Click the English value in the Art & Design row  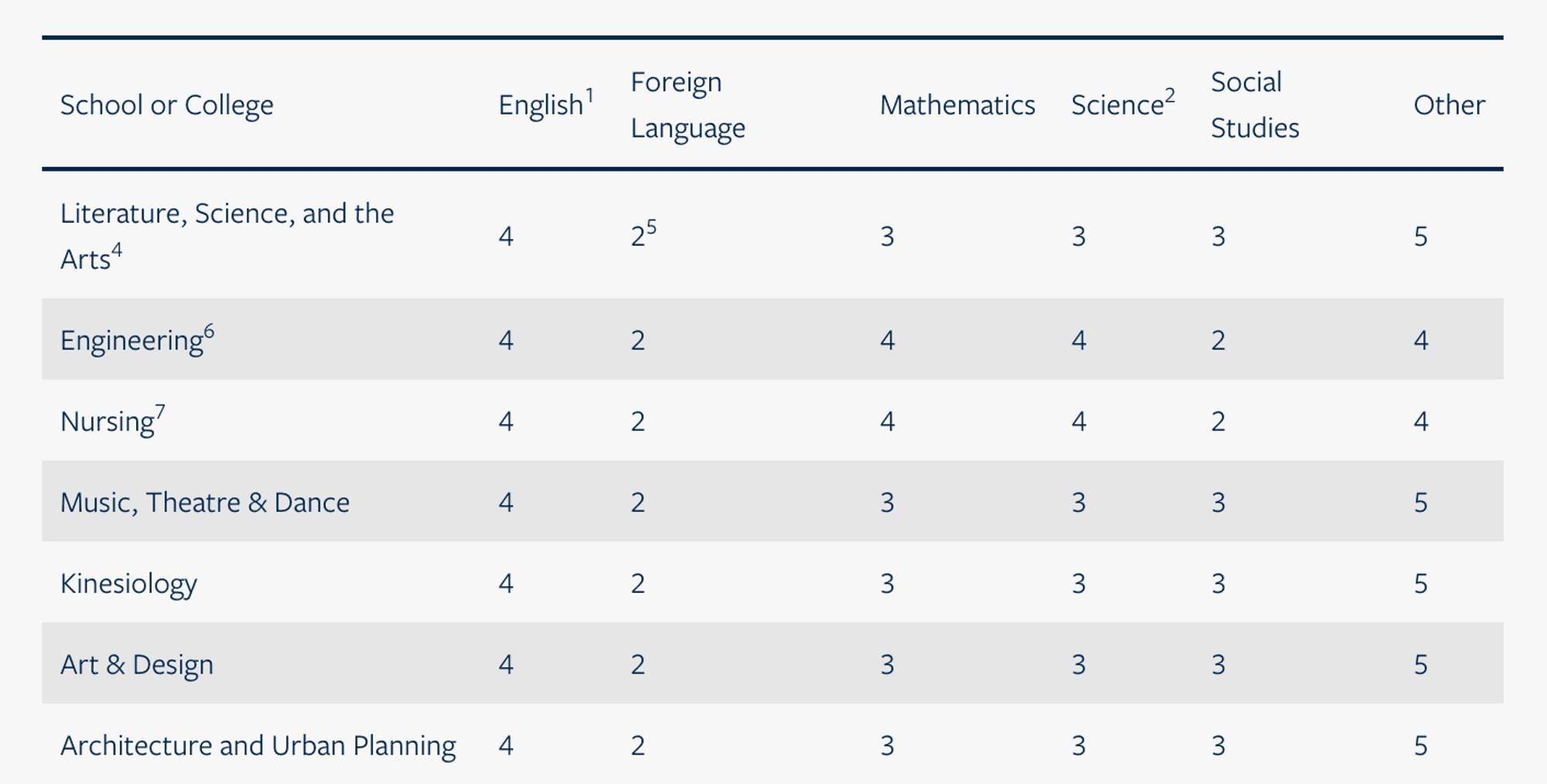506,665
